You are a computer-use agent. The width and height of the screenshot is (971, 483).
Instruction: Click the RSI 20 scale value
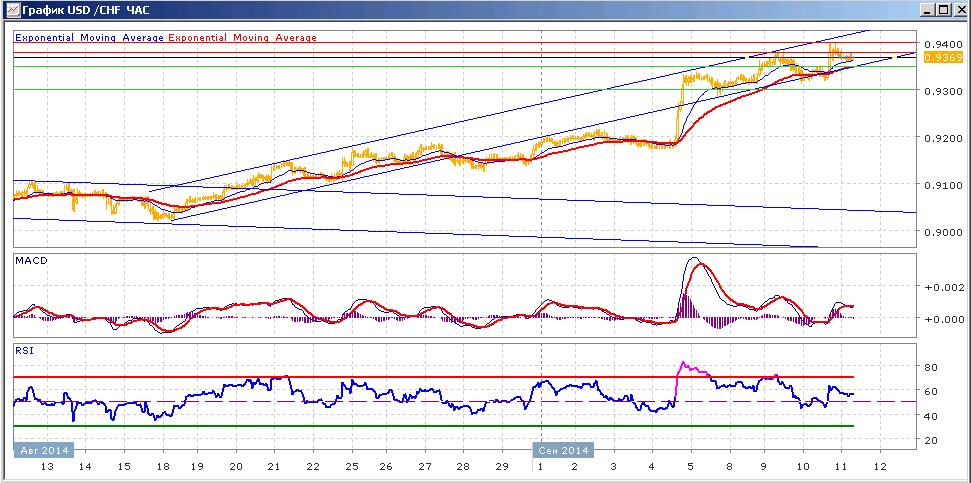tap(931, 440)
